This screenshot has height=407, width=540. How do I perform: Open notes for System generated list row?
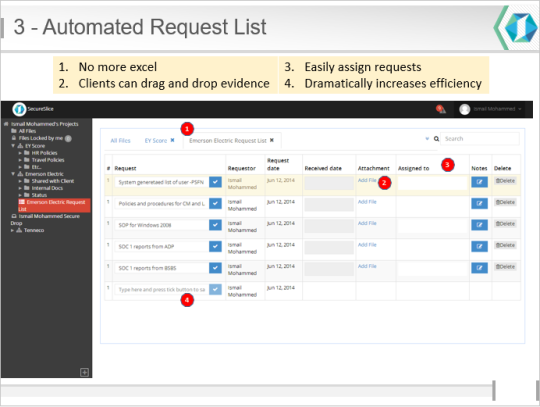click(x=479, y=182)
